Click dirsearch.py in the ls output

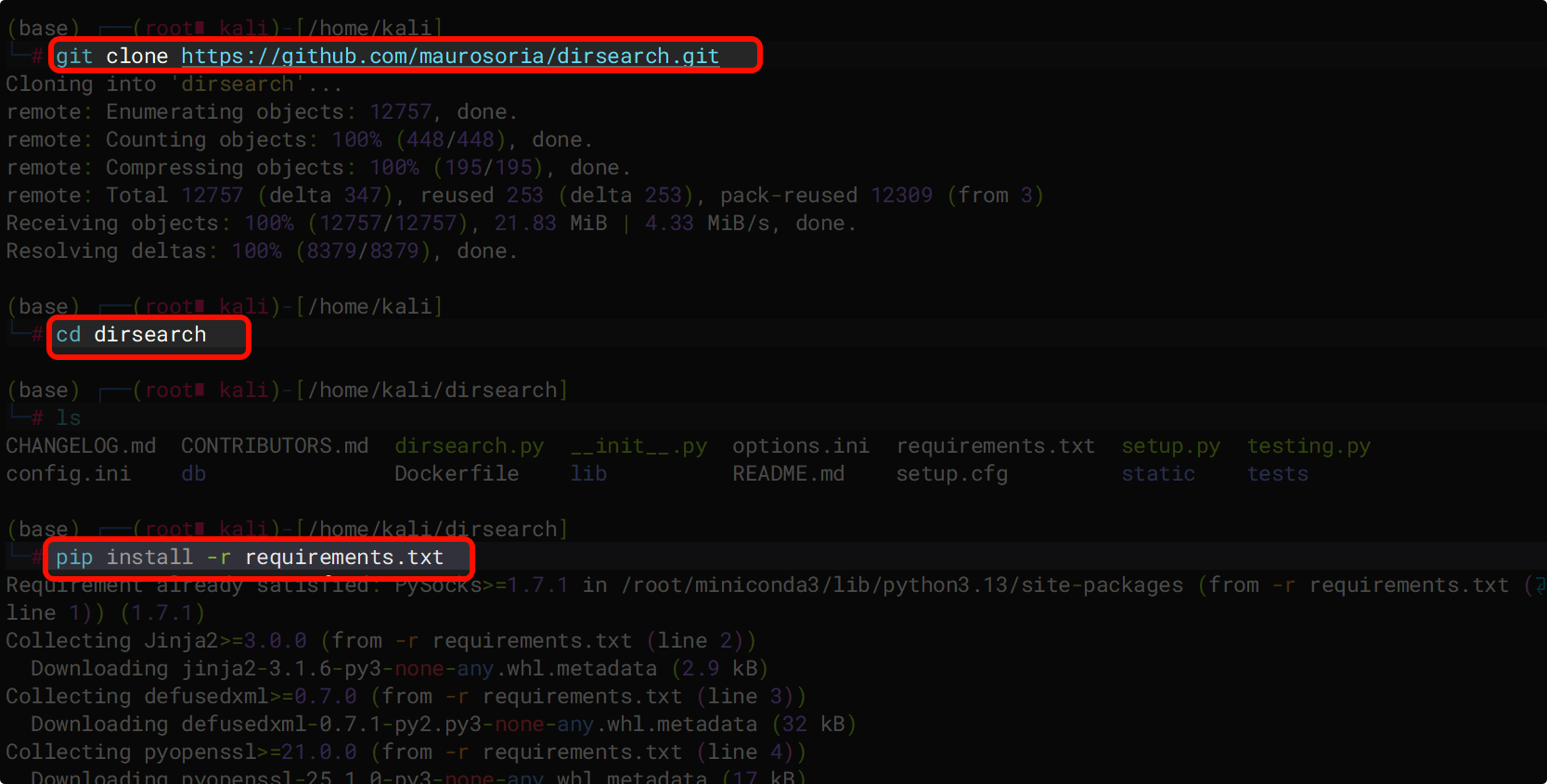(469, 446)
